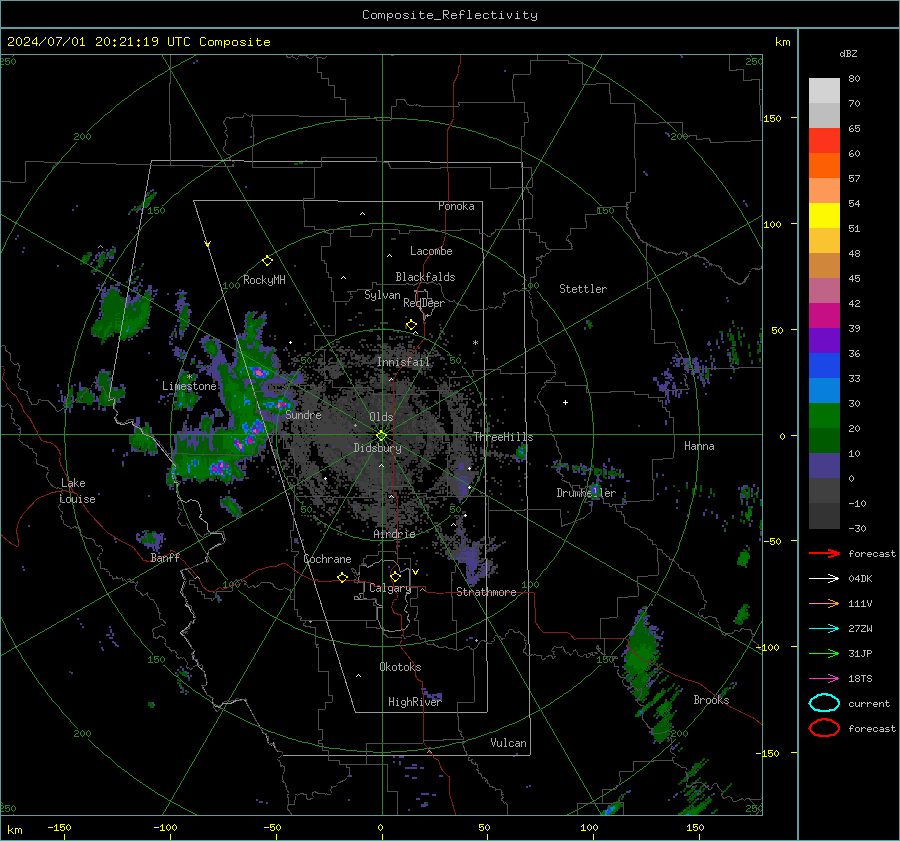Click the Hanna city label
This screenshot has height=841, width=900.
coord(699,446)
